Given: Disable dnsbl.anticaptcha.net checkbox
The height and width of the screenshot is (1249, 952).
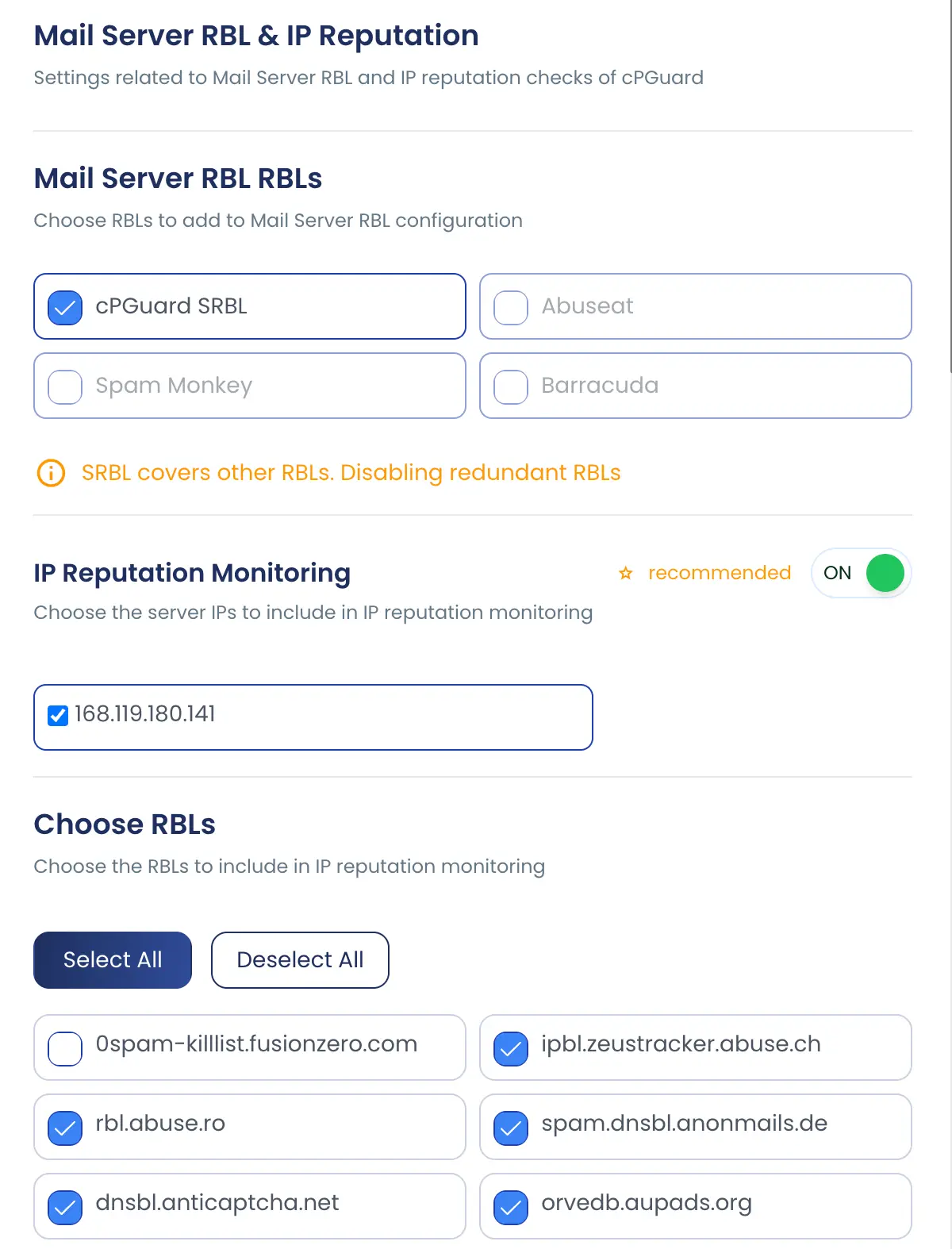Looking at the screenshot, I should [65, 1207].
